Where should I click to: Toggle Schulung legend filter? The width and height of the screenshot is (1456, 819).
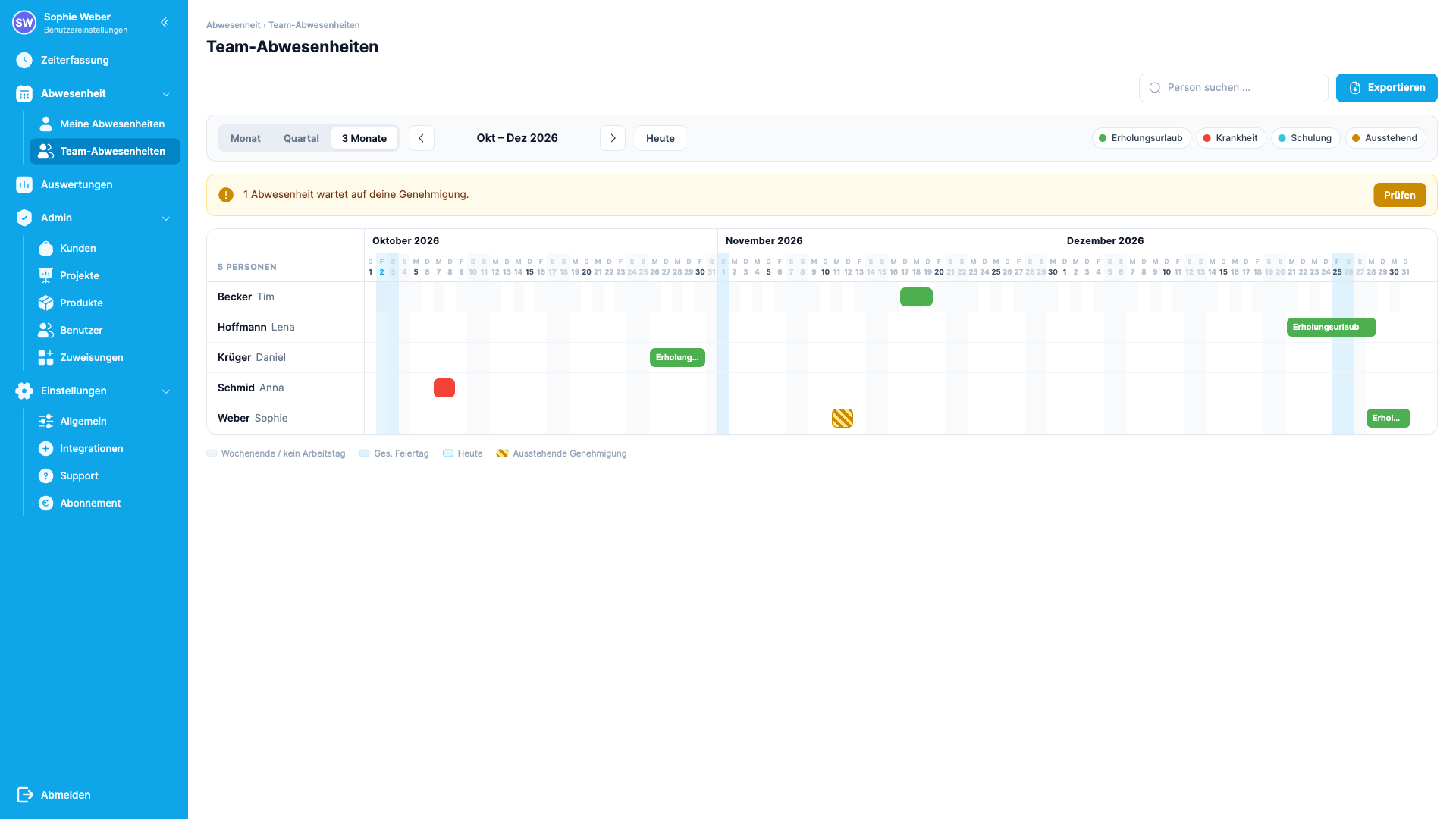pyautogui.click(x=1305, y=138)
